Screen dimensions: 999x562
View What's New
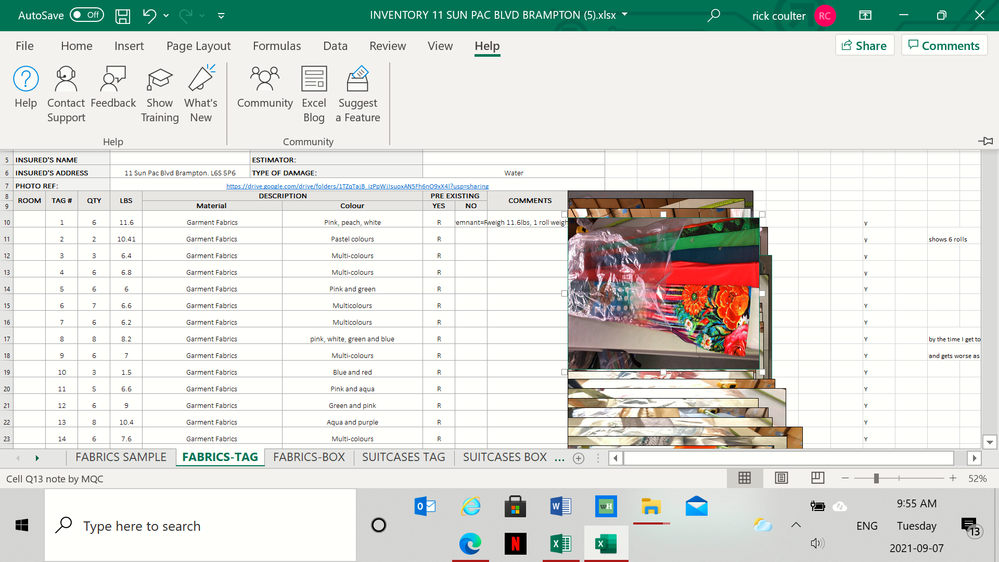[201, 94]
